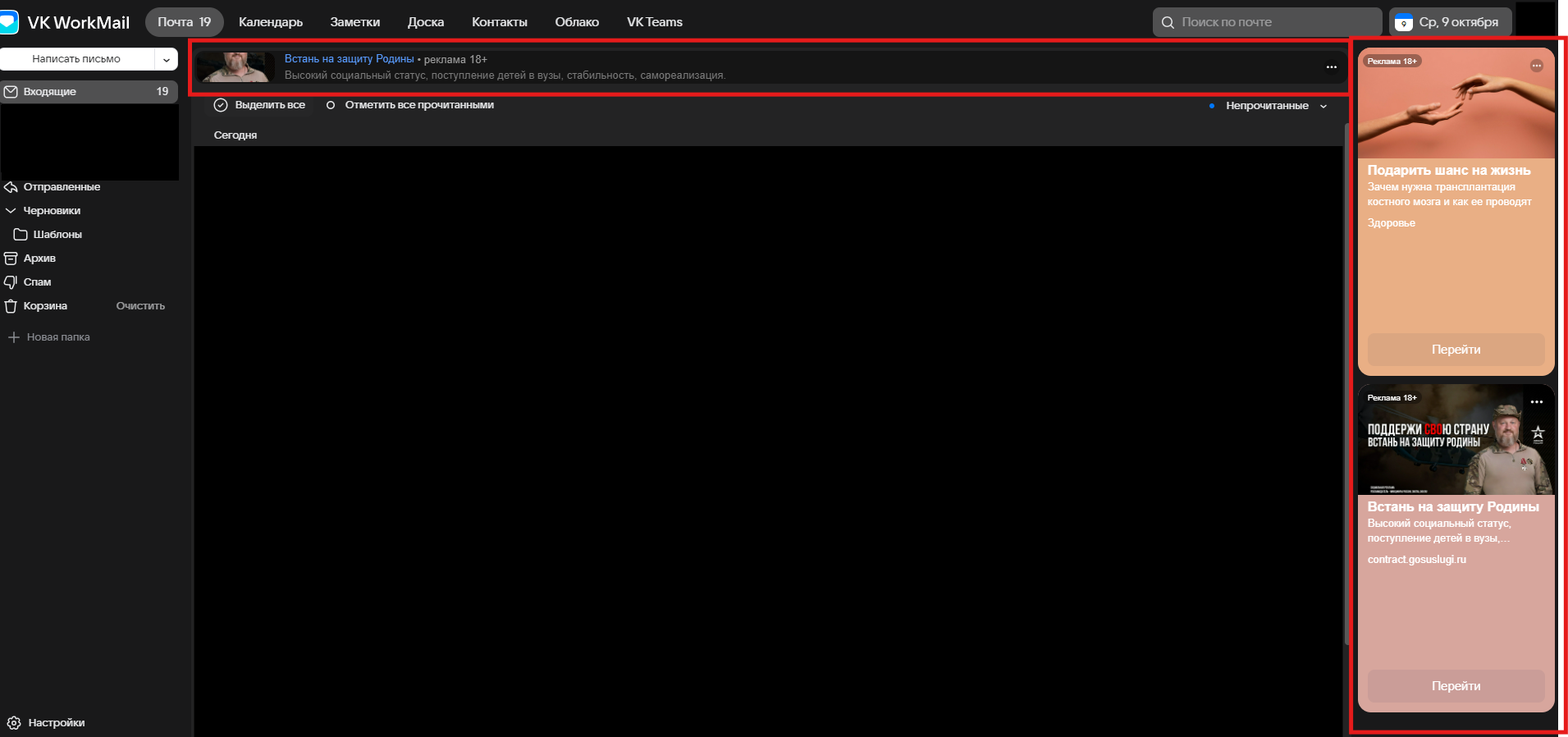This screenshot has width=1568, height=737.
Task: Open the Заметки tab
Action: 354,22
